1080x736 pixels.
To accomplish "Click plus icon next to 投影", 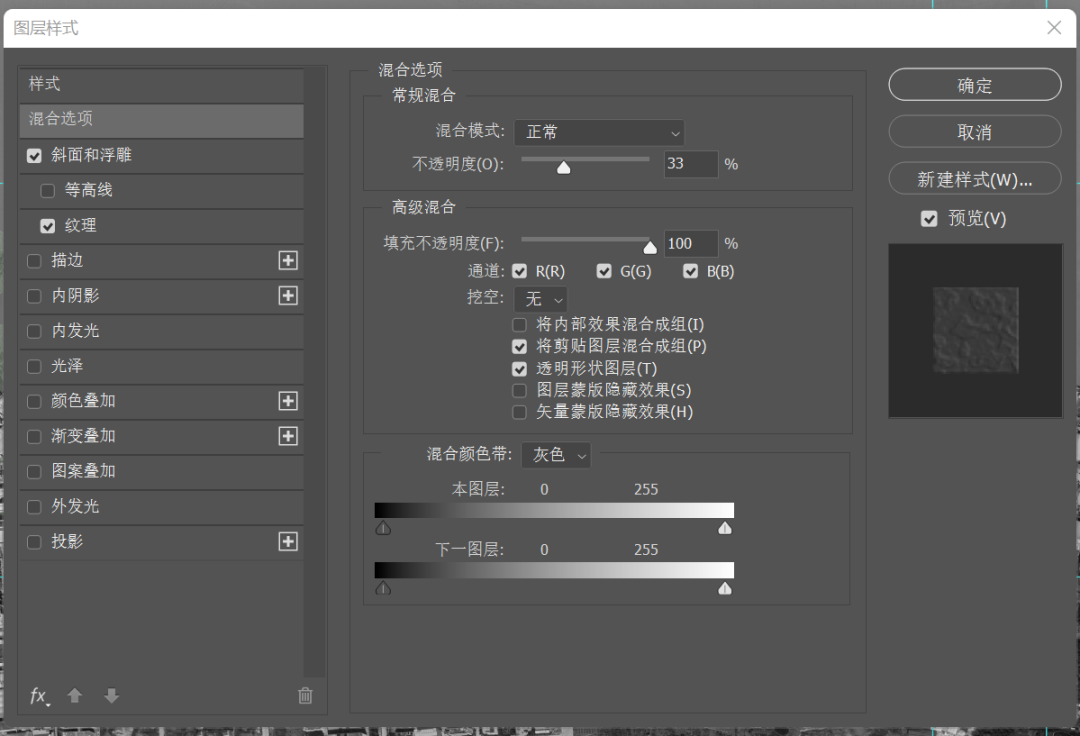I will click(x=288, y=541).
